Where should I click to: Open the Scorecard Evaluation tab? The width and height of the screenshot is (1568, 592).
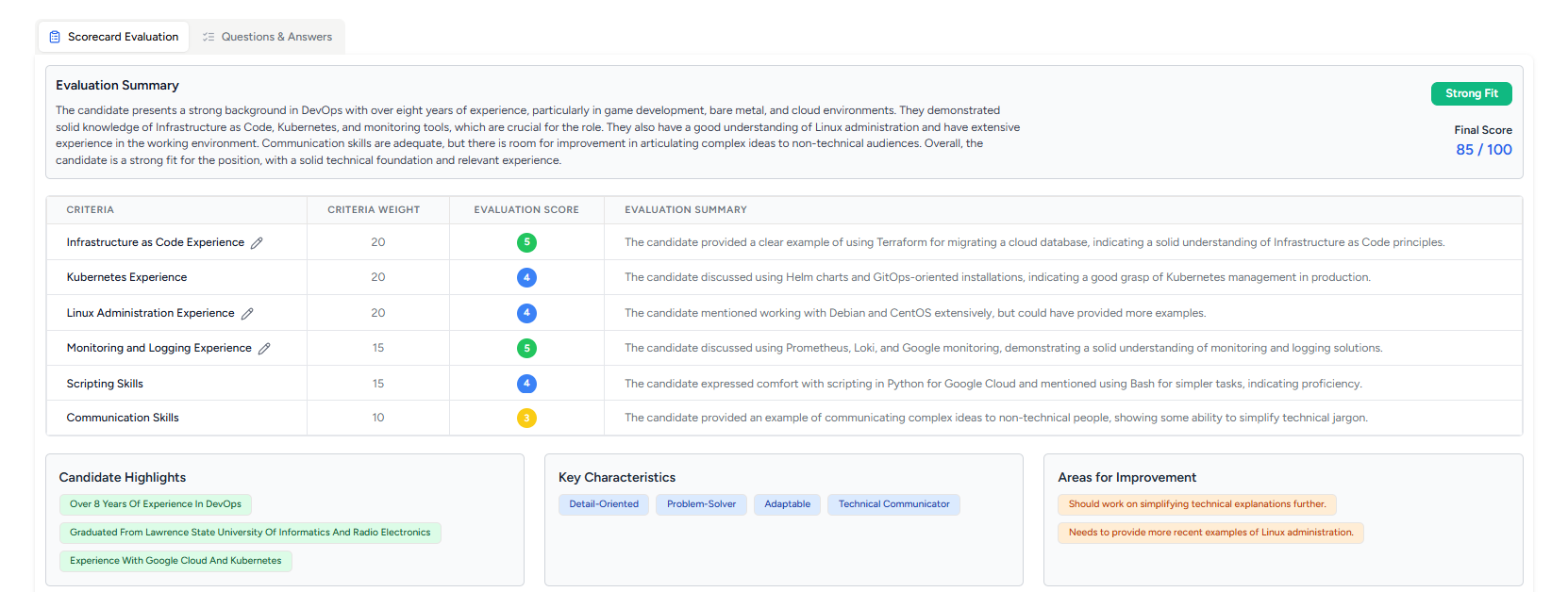114,37
